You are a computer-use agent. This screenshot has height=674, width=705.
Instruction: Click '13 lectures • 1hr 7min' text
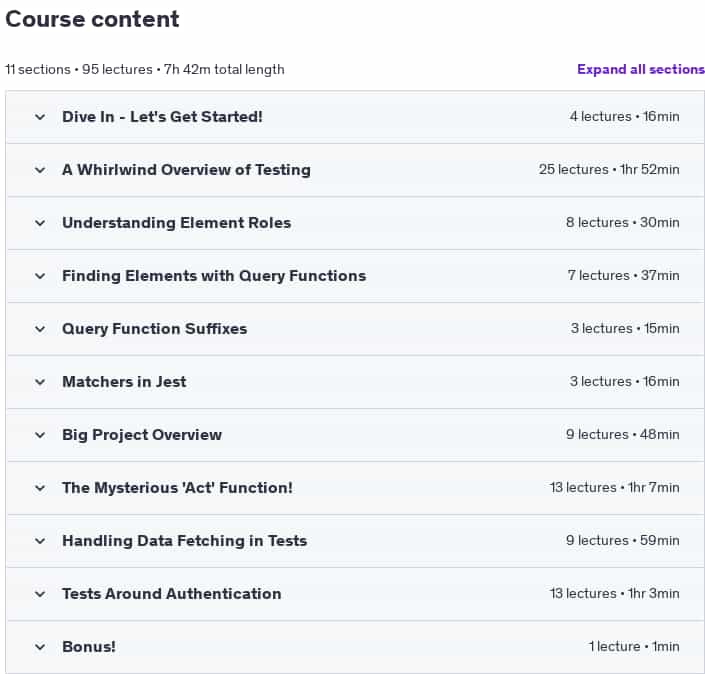pyautogui.click(x=615, y=488)
